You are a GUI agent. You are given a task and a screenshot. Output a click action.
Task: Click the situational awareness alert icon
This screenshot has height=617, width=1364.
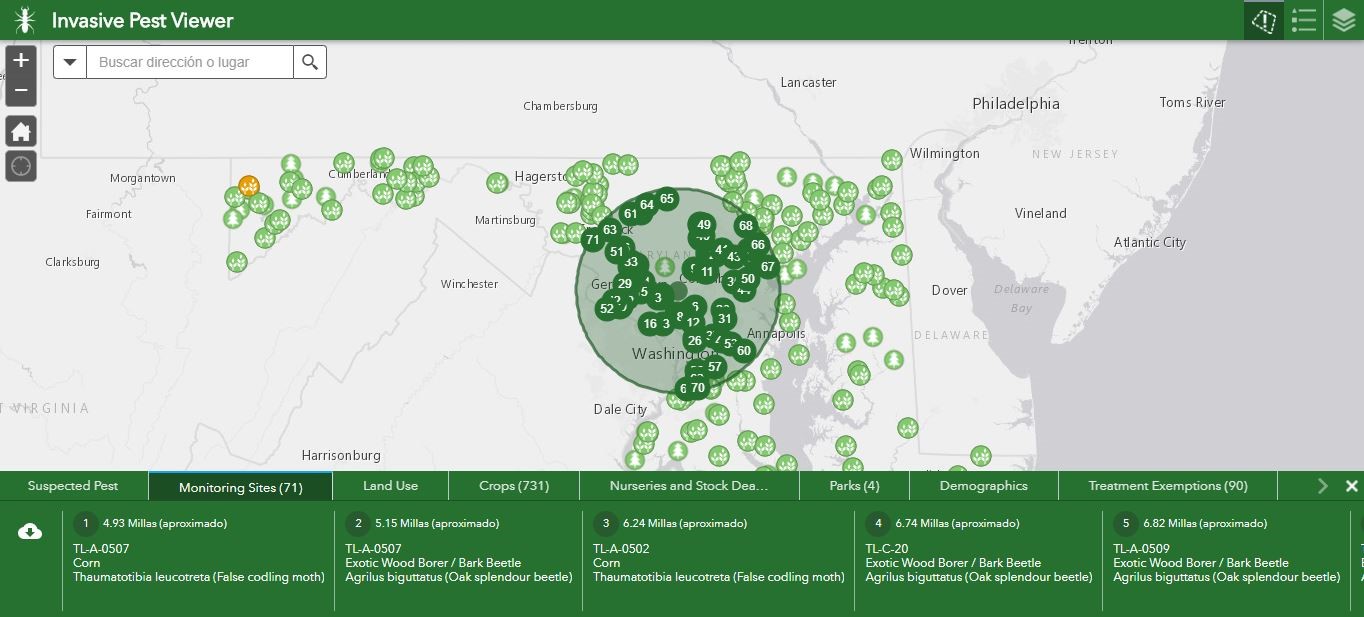point(1264,20)
